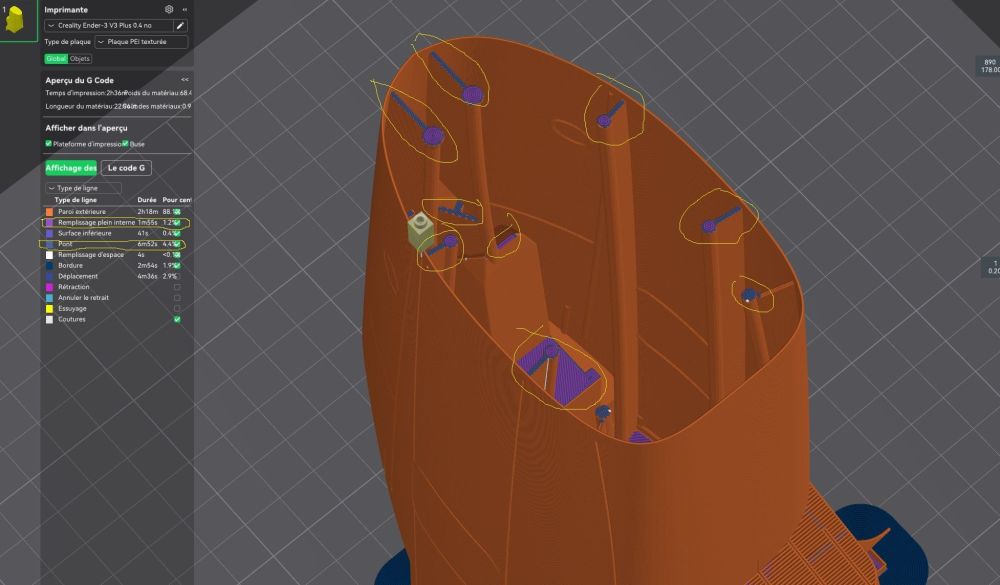Click the Coutures label
1000x585 pixels.
71,320
